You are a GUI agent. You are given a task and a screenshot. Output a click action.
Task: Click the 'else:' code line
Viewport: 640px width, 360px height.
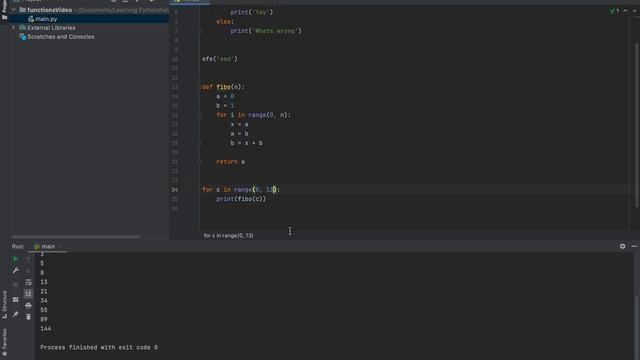[225, 22]
